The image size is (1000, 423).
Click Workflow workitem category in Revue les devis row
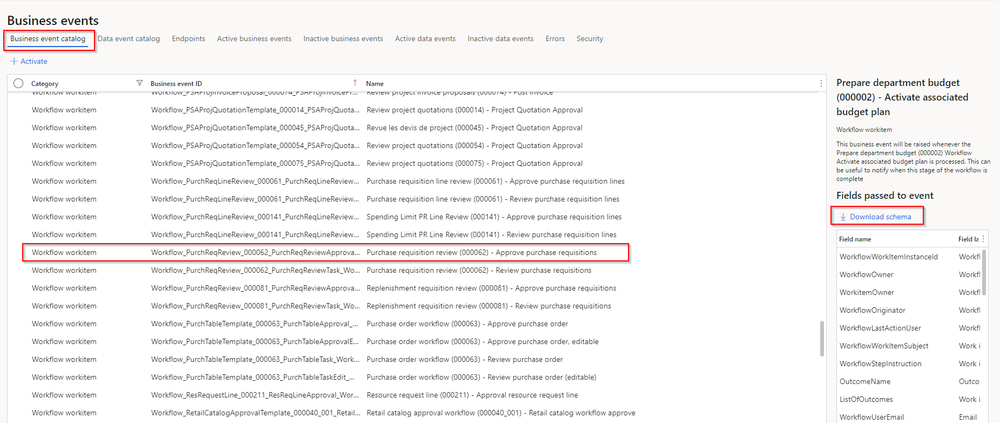pyautogui.click(x=64, y=128)
